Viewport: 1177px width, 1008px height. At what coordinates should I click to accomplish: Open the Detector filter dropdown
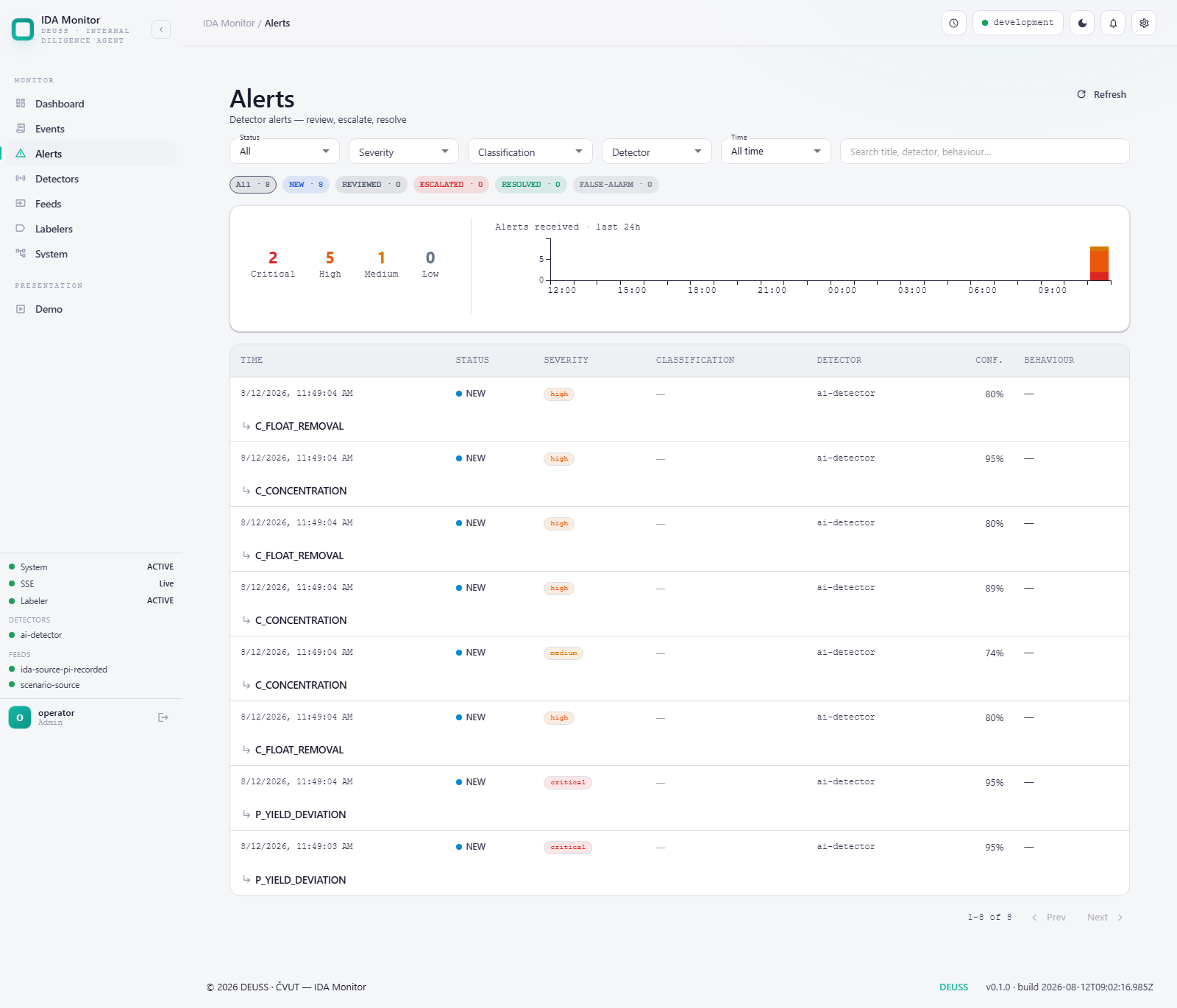click(x=657, y=152)
